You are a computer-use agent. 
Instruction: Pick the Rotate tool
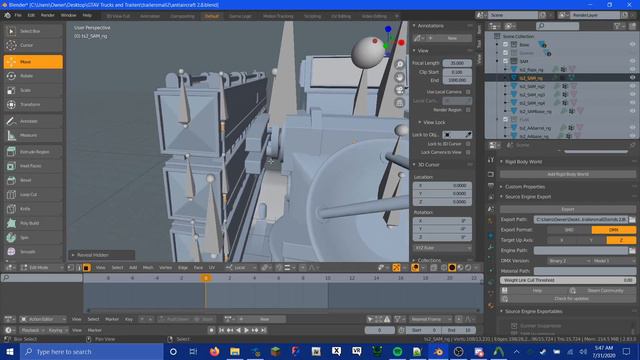click(33, 76)
